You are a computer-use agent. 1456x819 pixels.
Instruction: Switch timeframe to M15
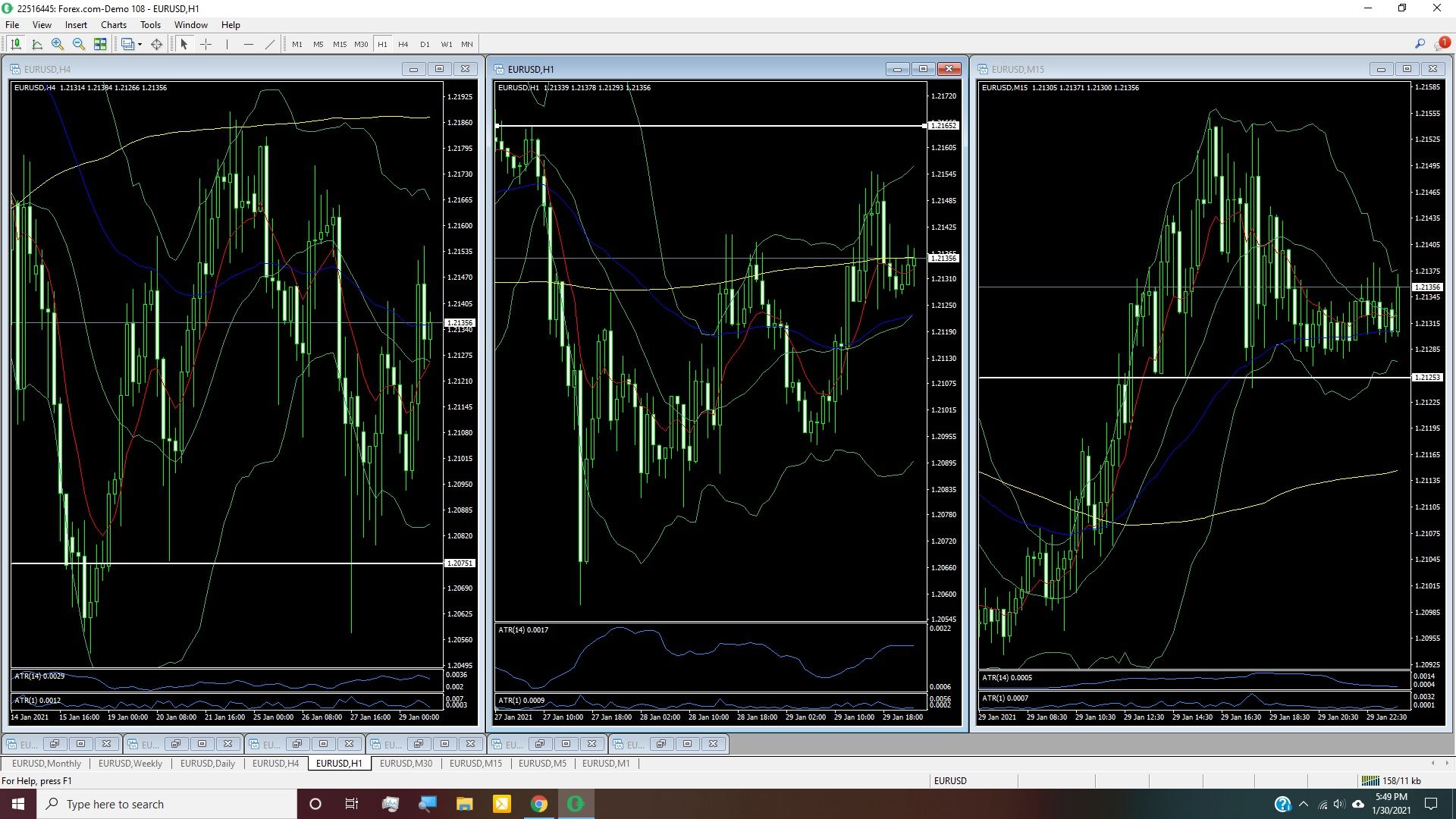pyautogui.click(x=340, y=44)
